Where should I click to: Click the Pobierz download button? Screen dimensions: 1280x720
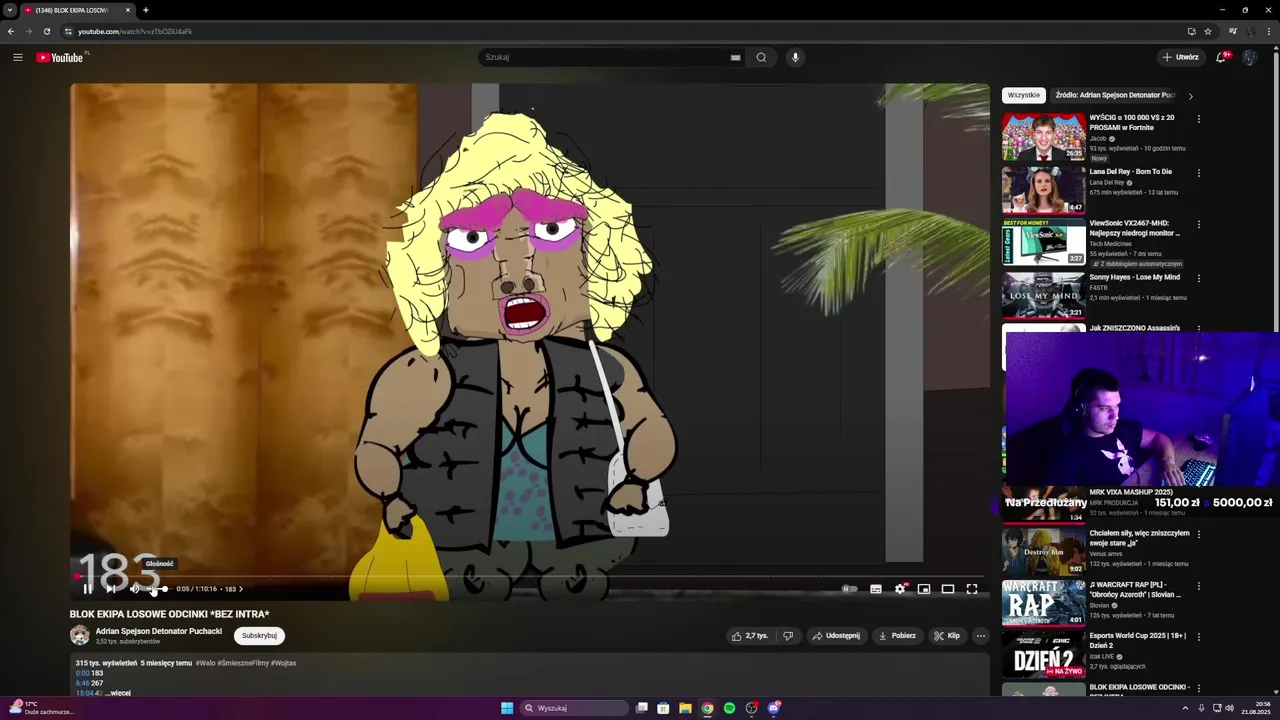(x=897, y=635)
